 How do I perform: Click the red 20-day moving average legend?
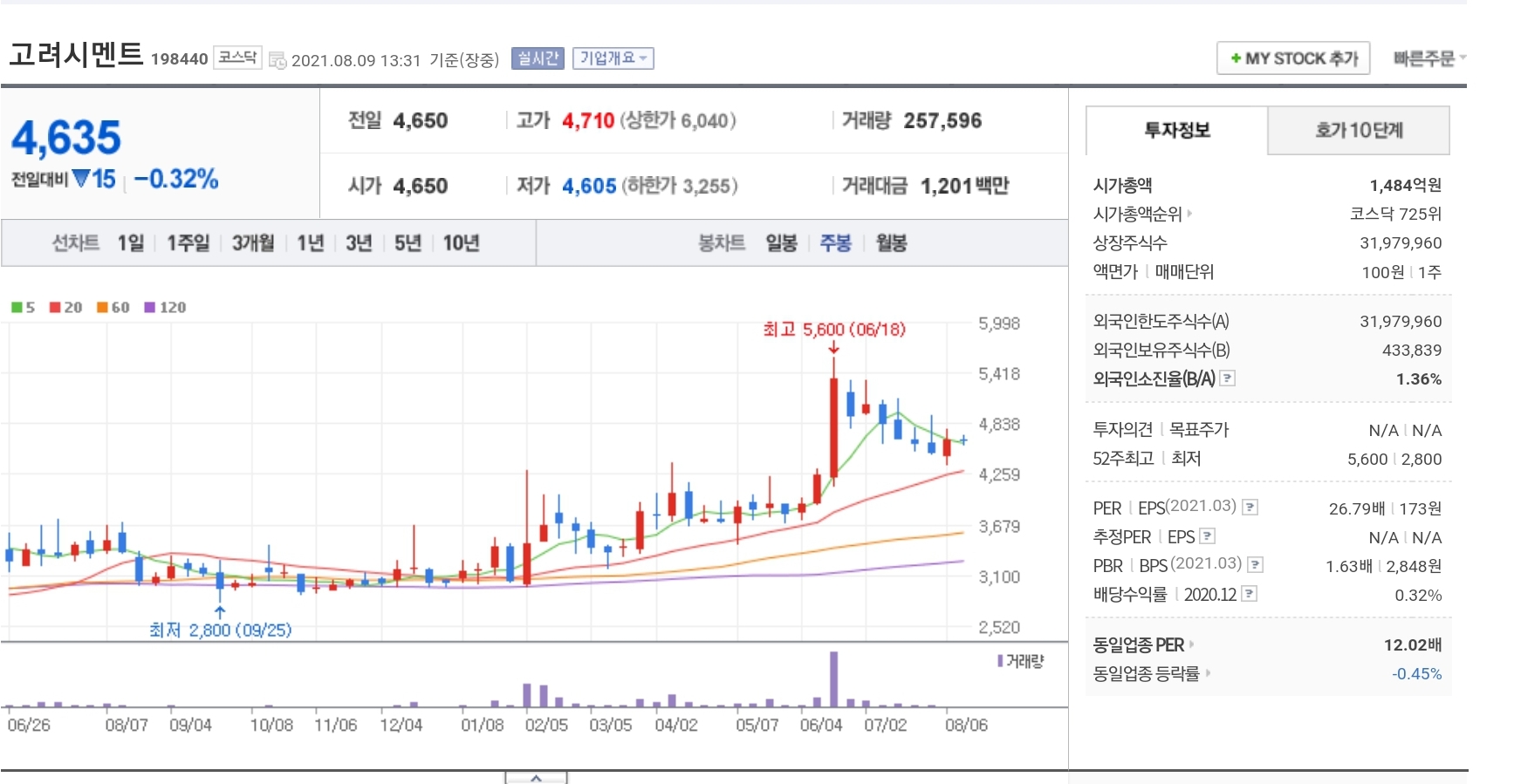pos(65,307)
